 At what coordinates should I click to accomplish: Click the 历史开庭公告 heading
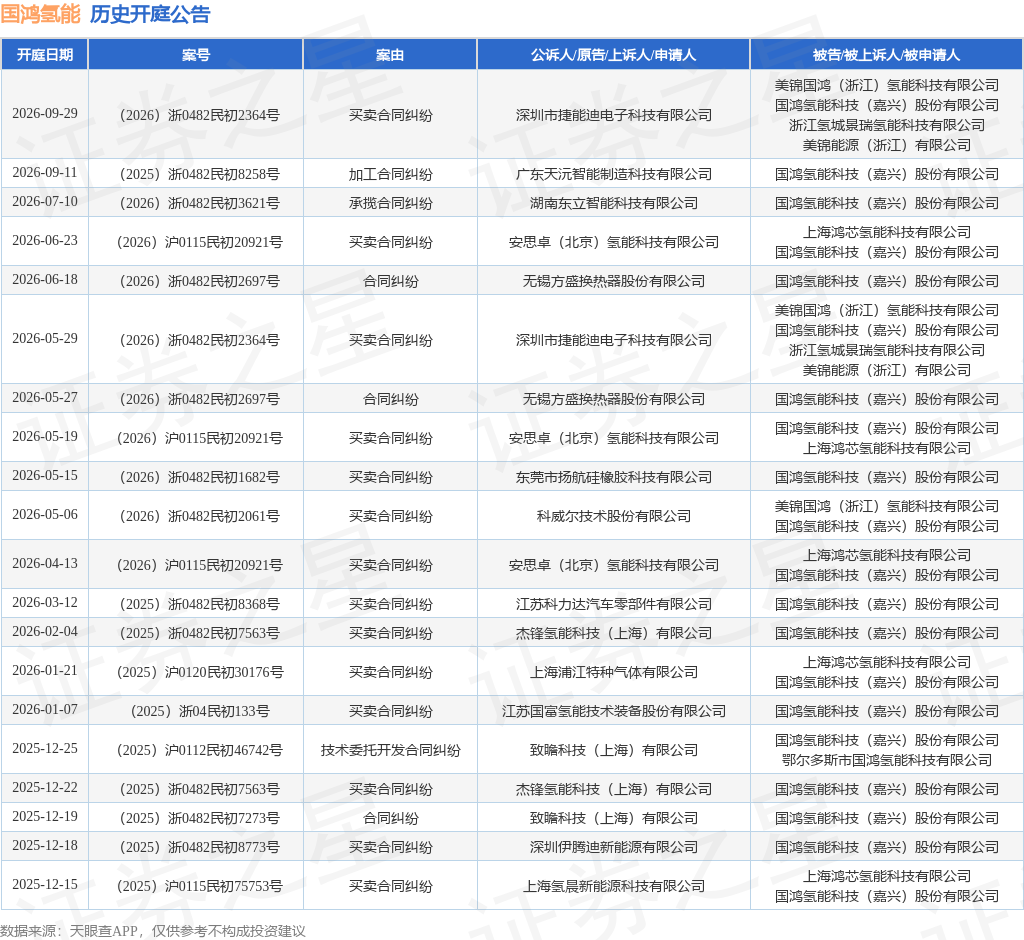tap(150, 14)
